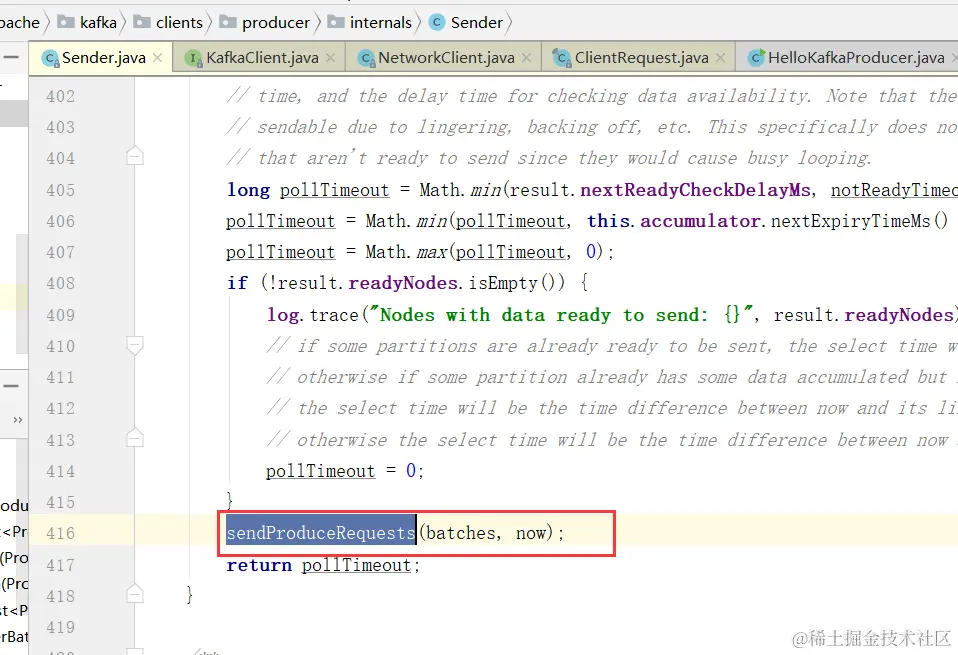Click the kafka folder icon in breadcrumb

[65, 22]
